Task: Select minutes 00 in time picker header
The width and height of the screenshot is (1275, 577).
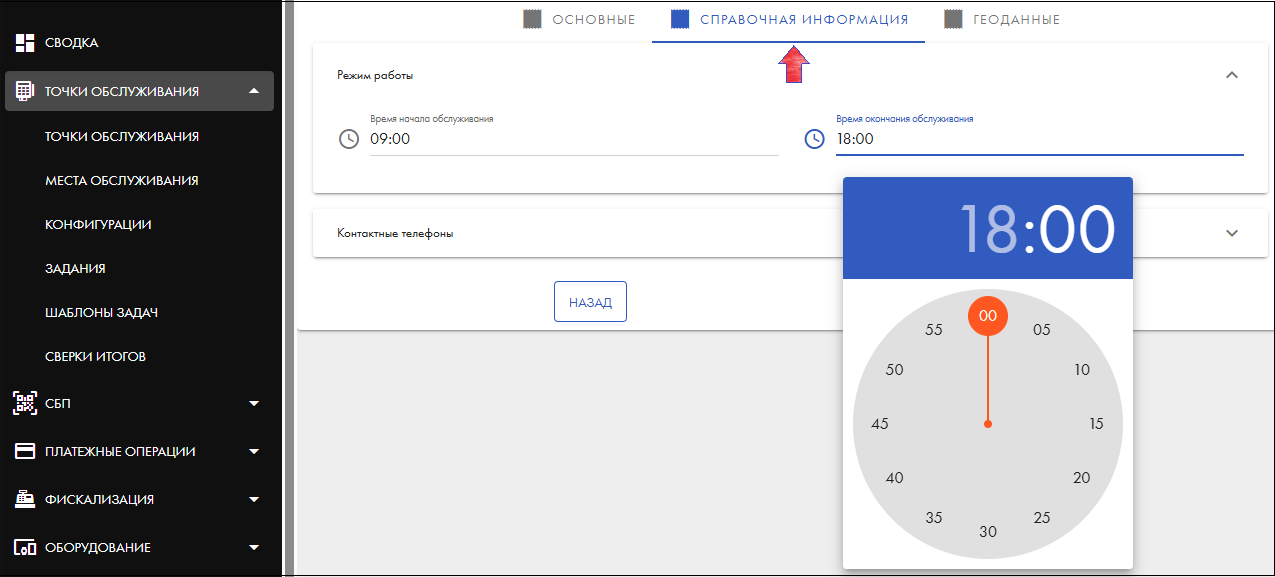Action: (1076, 229)
